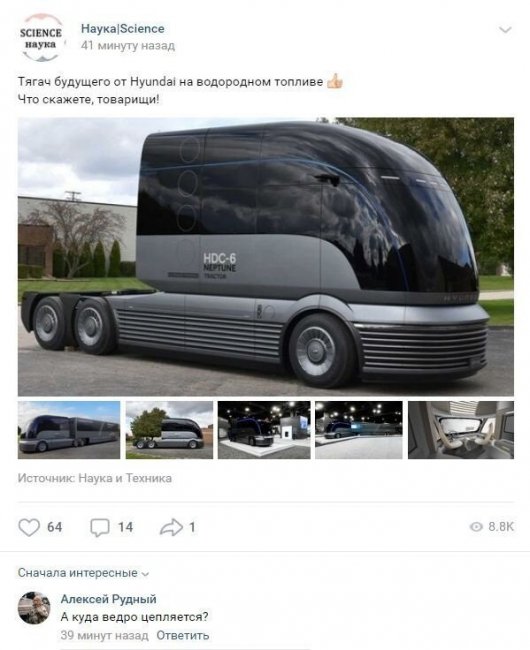Open thumbnail of truck with trailer
530x650 pixels.
(x=69, y=430)
